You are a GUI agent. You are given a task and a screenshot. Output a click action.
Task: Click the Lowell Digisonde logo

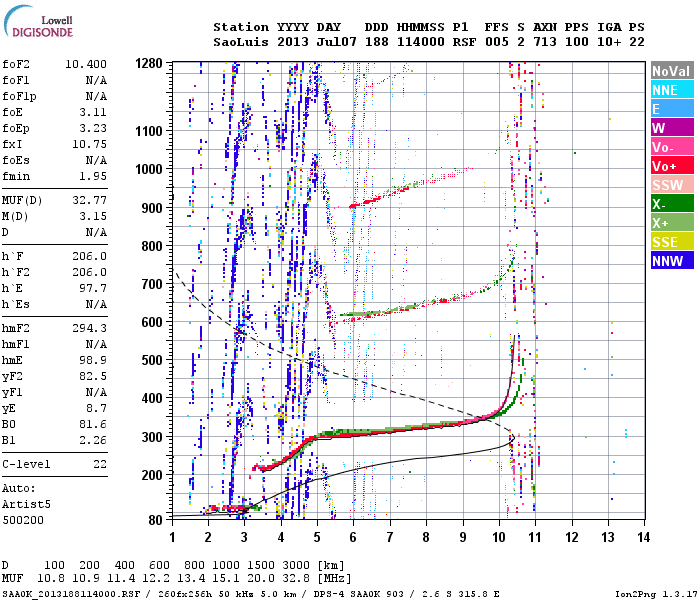[x=38, y=21]
